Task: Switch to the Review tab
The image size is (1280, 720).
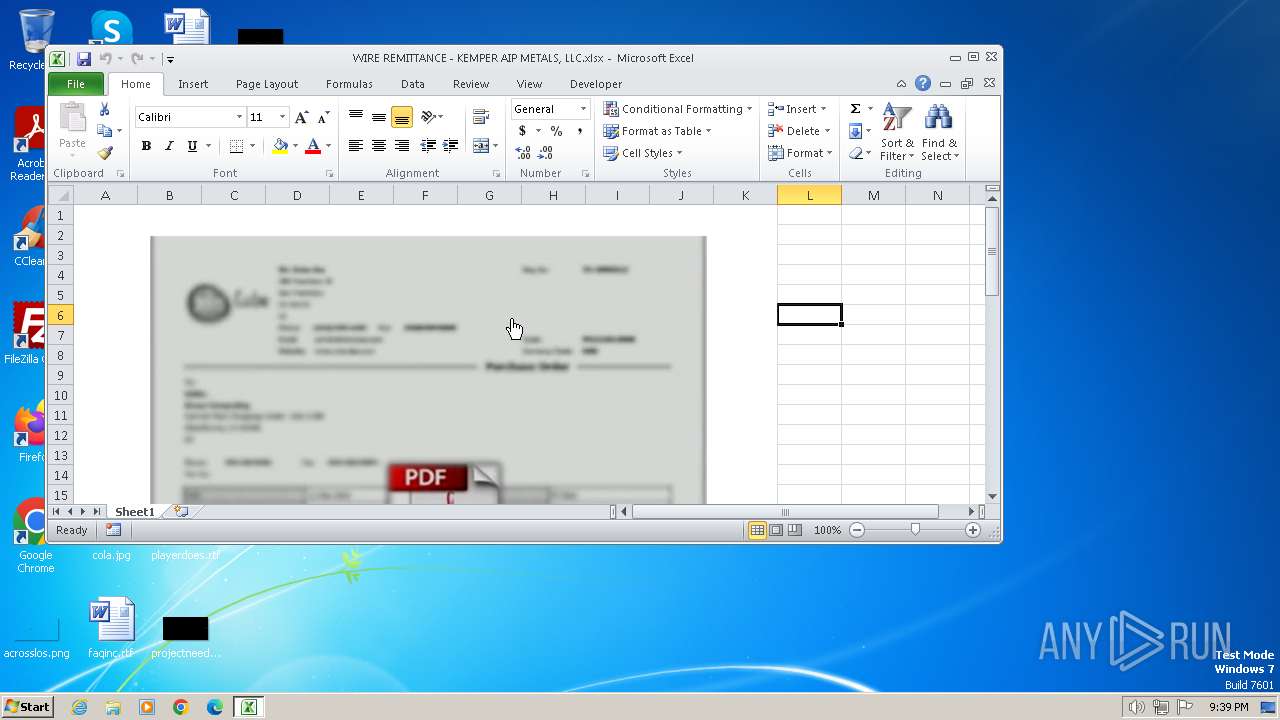Action: point(471,84)
